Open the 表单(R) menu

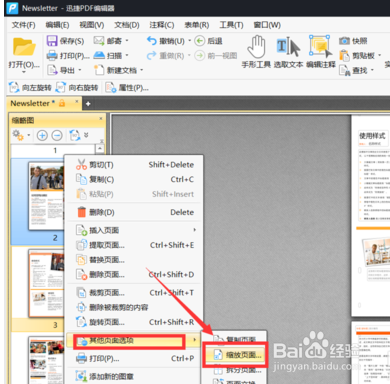(x=197, y=25)
